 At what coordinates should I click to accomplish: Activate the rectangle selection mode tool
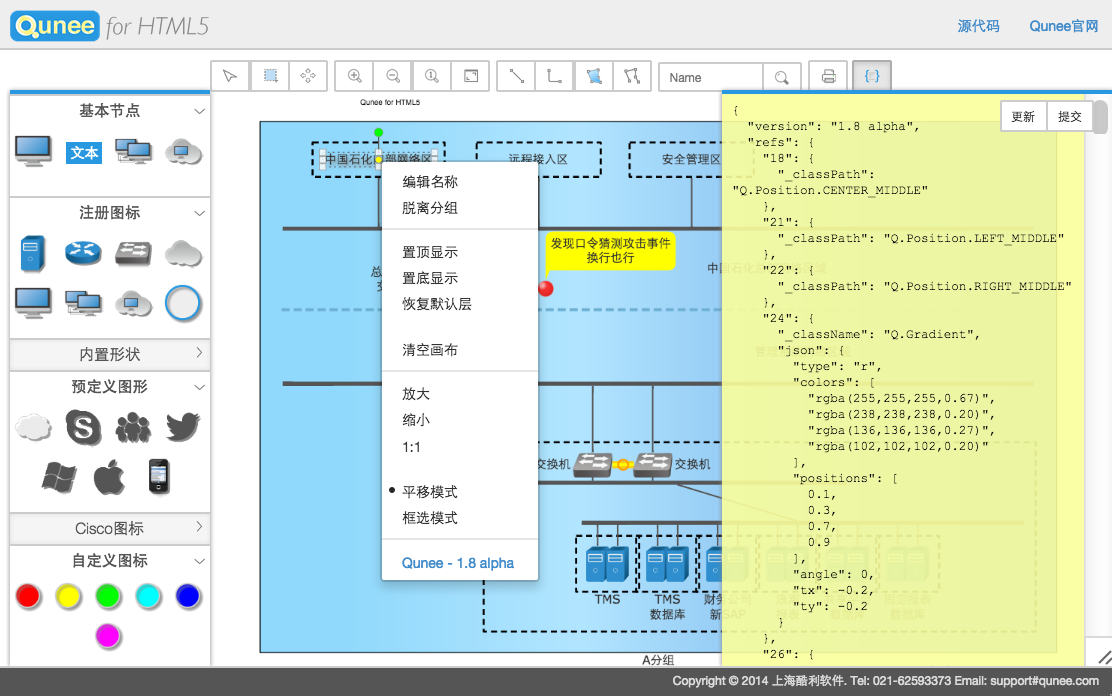(x=270, y=76)
